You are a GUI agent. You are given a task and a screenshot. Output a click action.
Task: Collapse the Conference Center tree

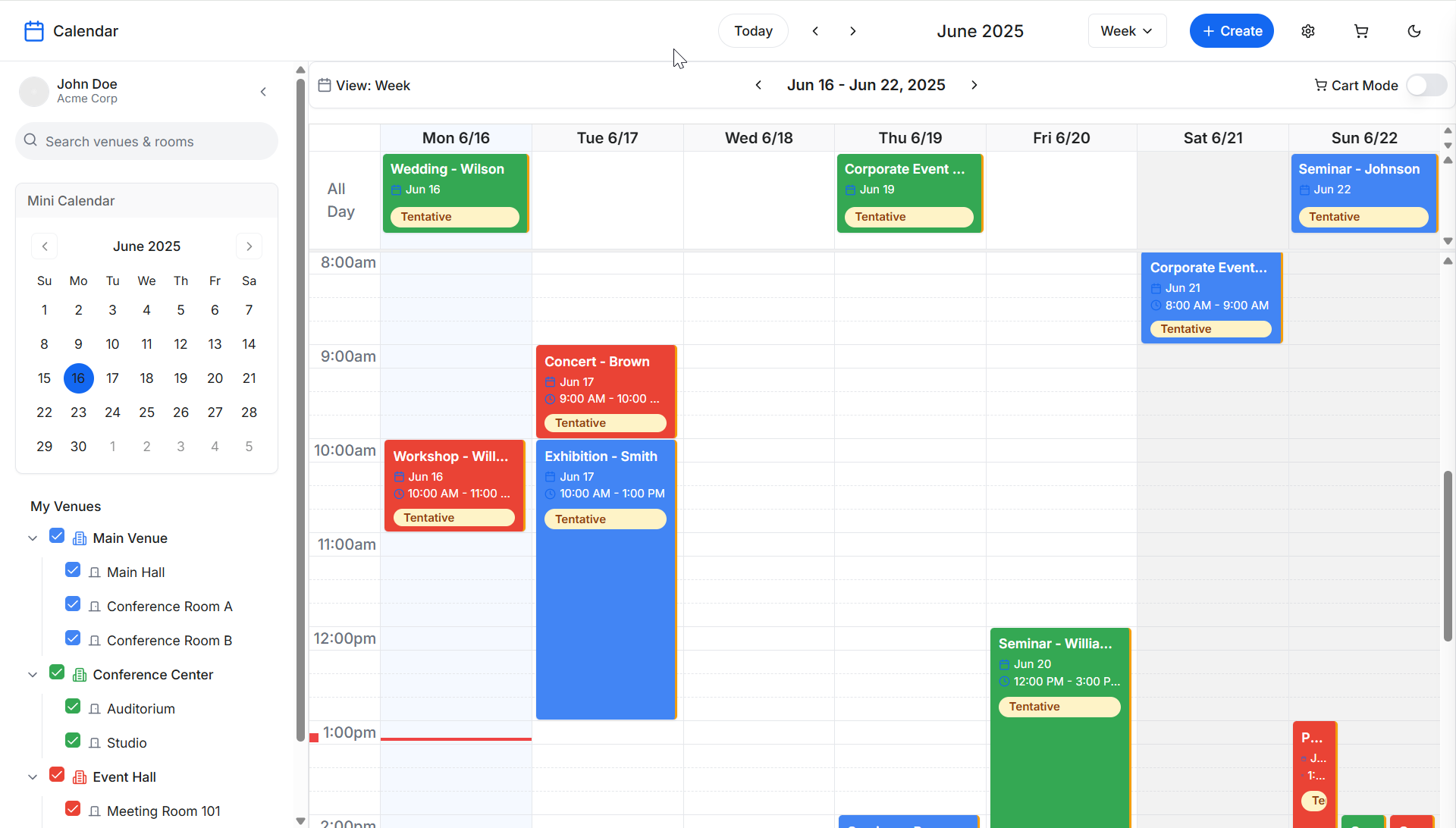(33, 675)
